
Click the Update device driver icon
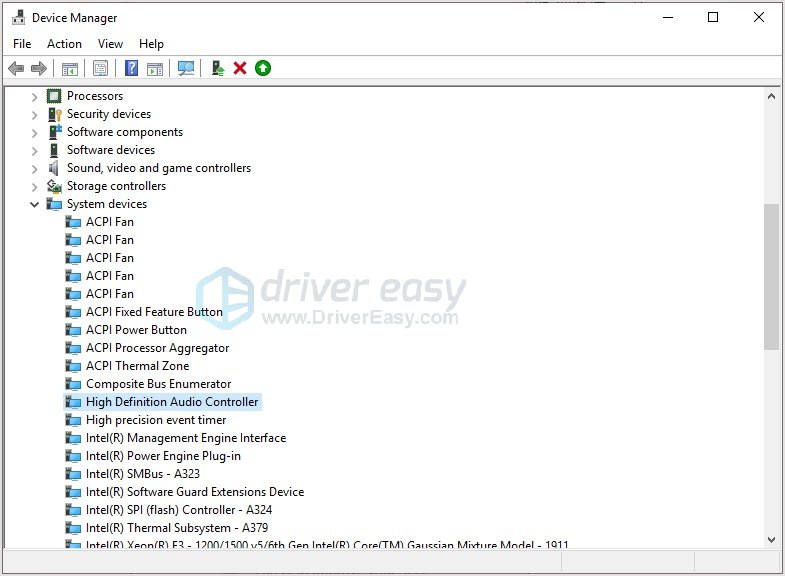[x=217, y=68]
